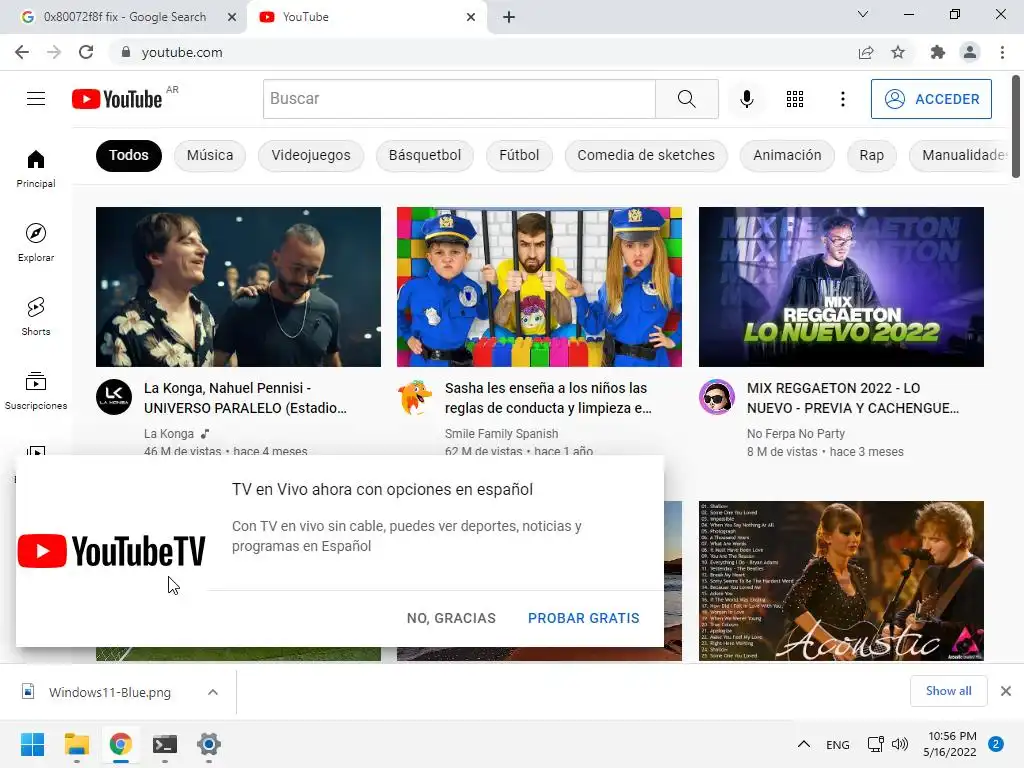Open MIX REGGAETON 2022 video title
The height and width of the screenshot is (768, 1024).
tap(853, 398)
